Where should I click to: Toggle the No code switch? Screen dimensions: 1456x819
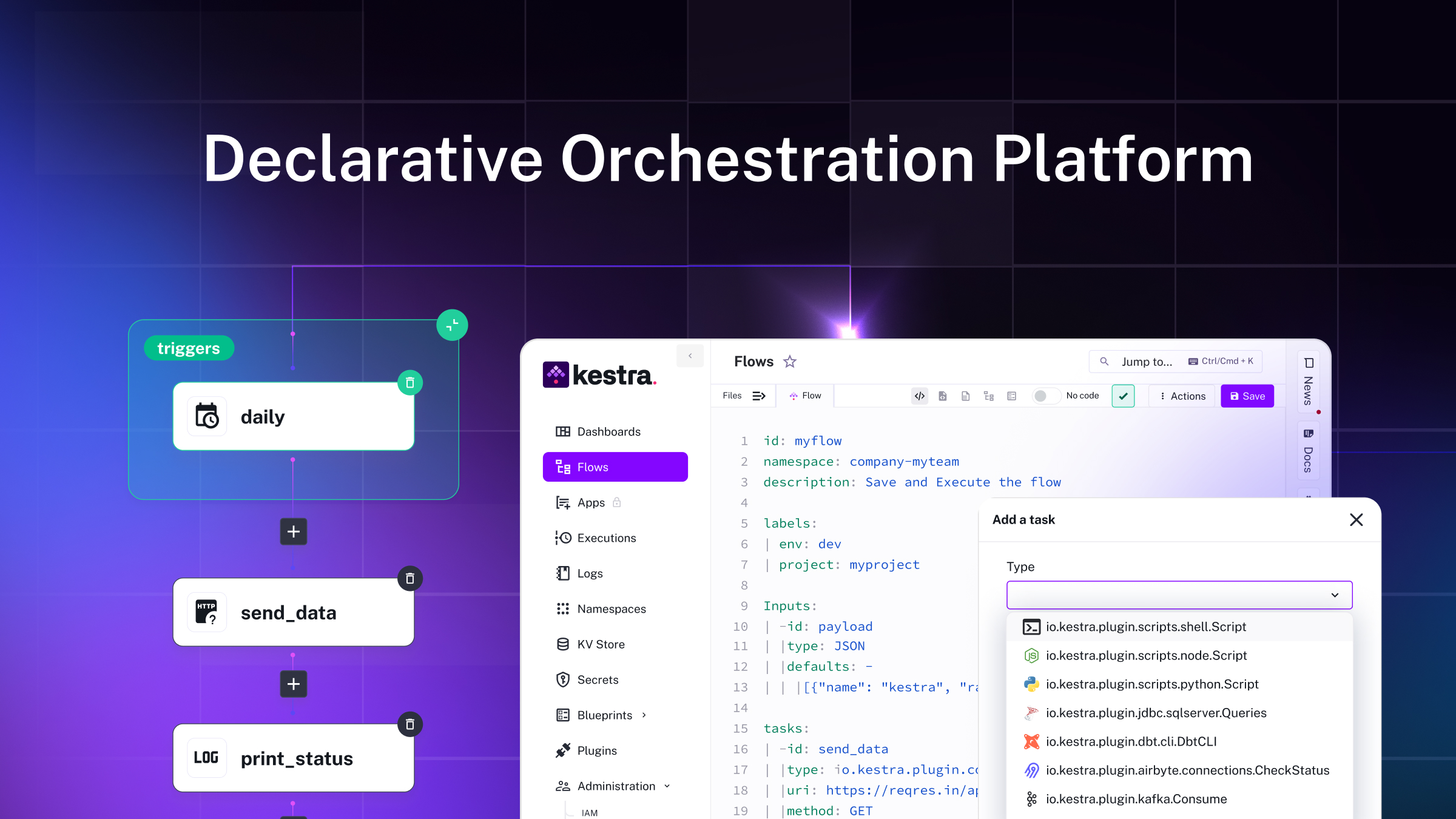1046,396
